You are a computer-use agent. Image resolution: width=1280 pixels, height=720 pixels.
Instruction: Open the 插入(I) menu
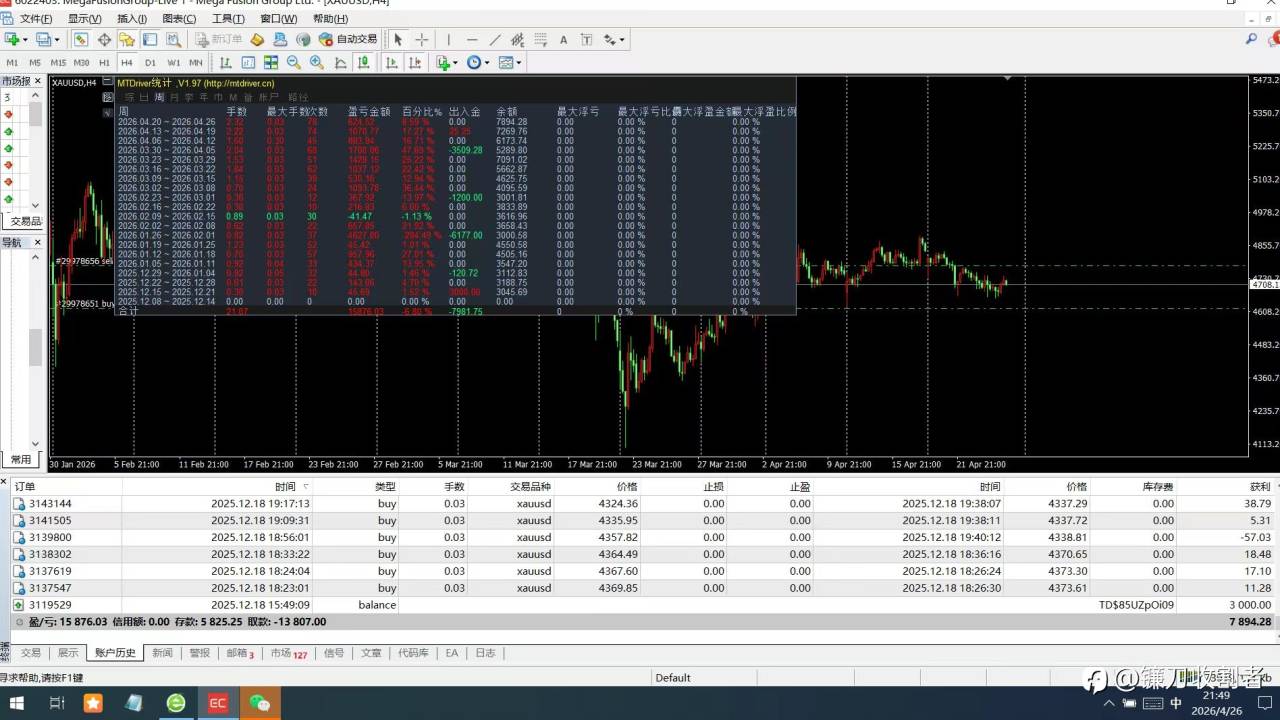point(131,18)
